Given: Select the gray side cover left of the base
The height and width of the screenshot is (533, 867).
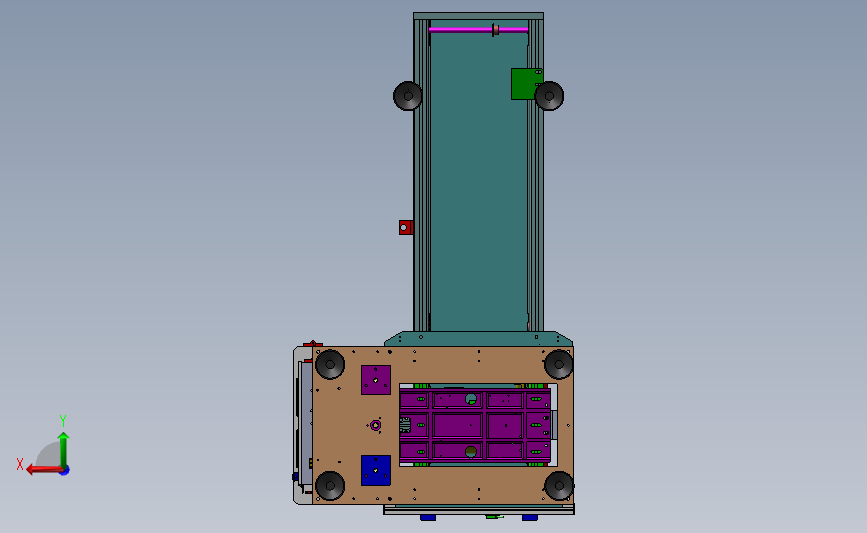Looking at the screenshot, I should pyautogui.click(x=303, y=425).
